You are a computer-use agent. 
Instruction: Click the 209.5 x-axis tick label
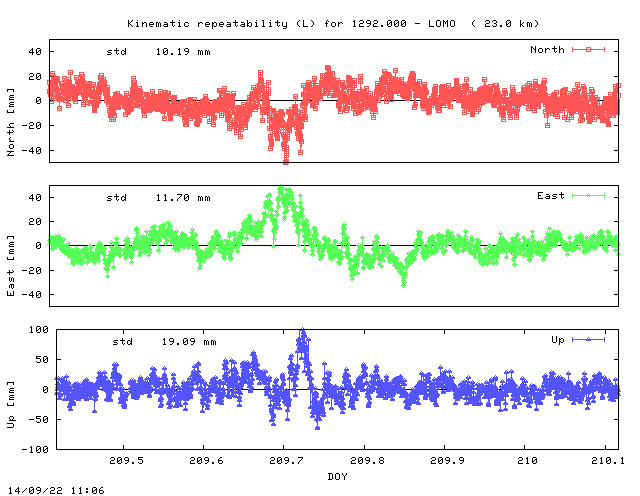127,460
